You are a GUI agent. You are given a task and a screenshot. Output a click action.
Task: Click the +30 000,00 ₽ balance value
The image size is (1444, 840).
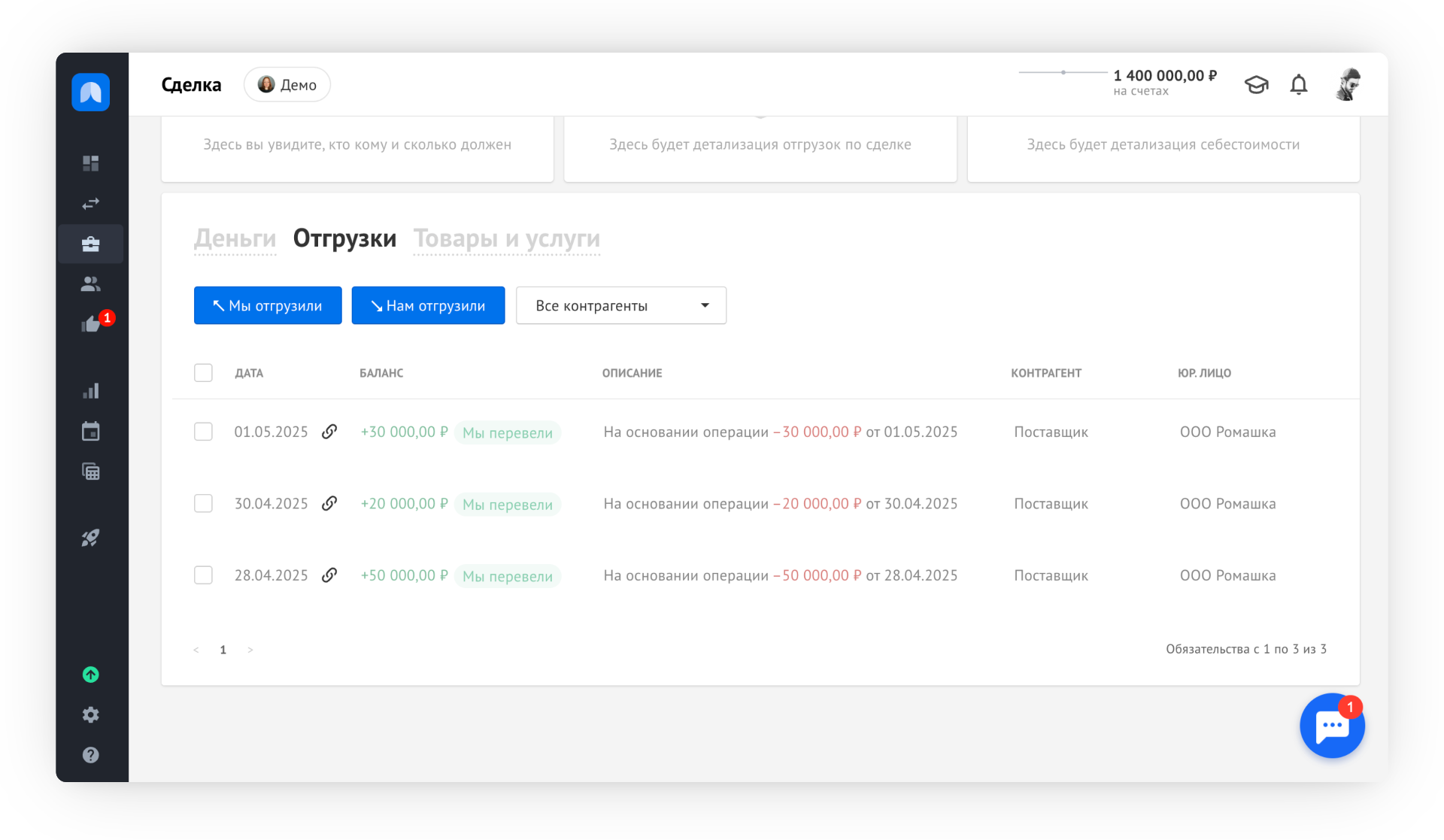[405, 432]
